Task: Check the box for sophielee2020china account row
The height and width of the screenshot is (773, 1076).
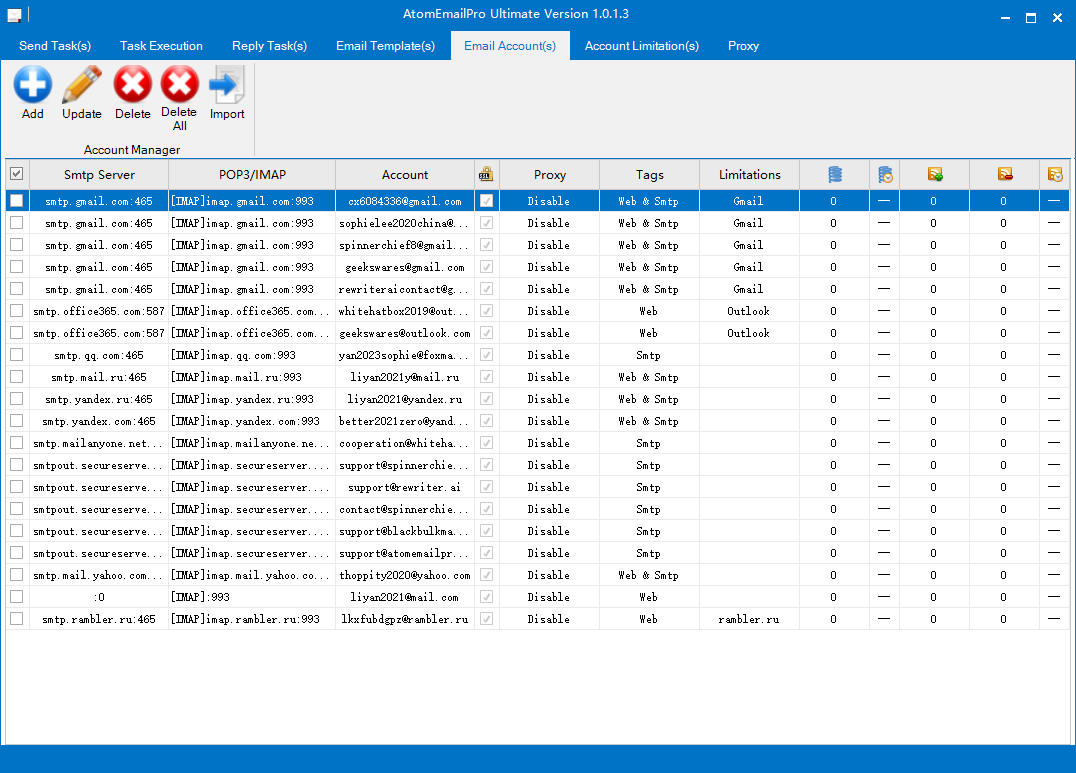Action: point(16,223)
